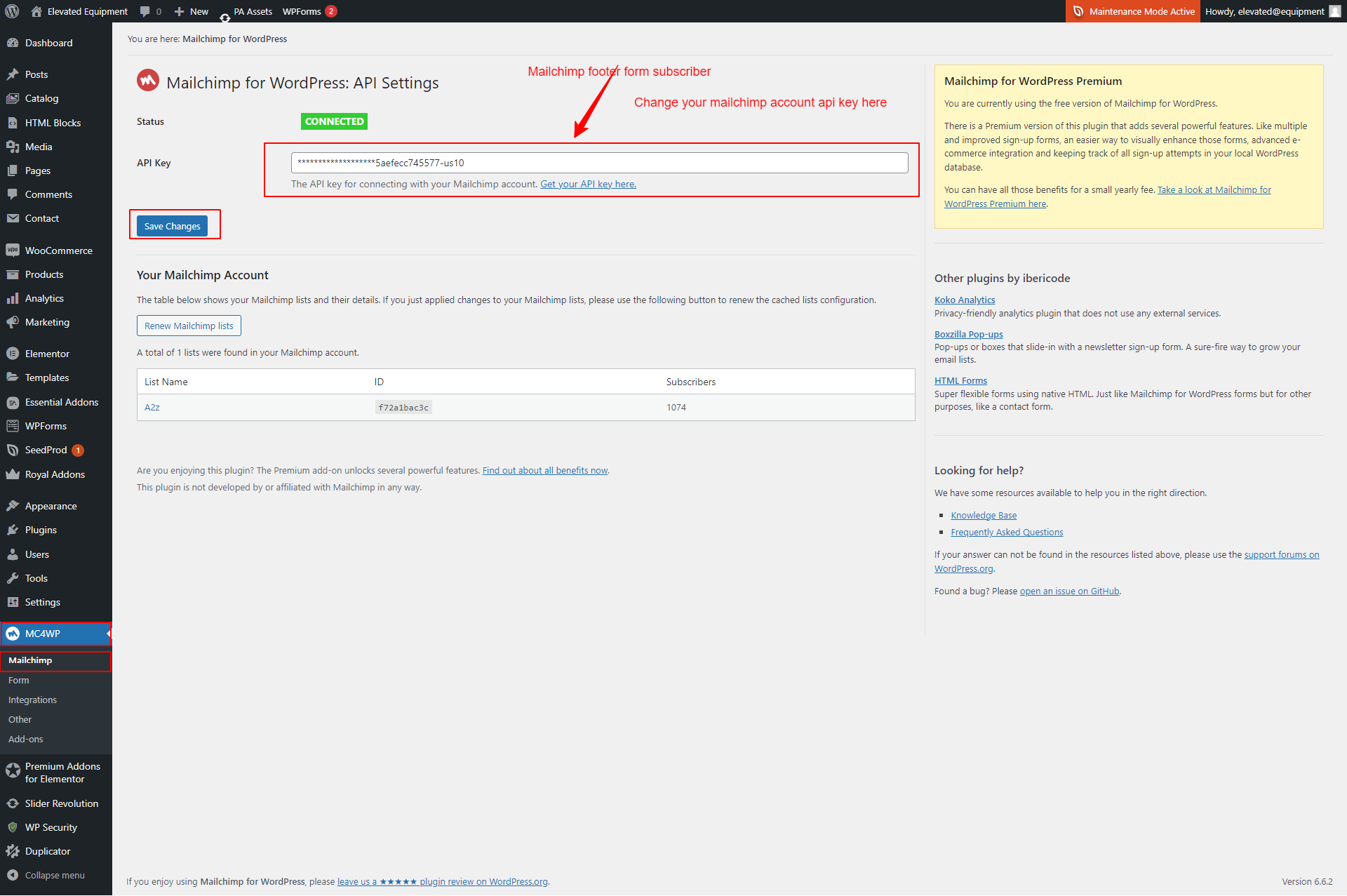Click the Get your API key here link
The image size is (1347, 896).
pyautogui.click(x=588, y=184)
